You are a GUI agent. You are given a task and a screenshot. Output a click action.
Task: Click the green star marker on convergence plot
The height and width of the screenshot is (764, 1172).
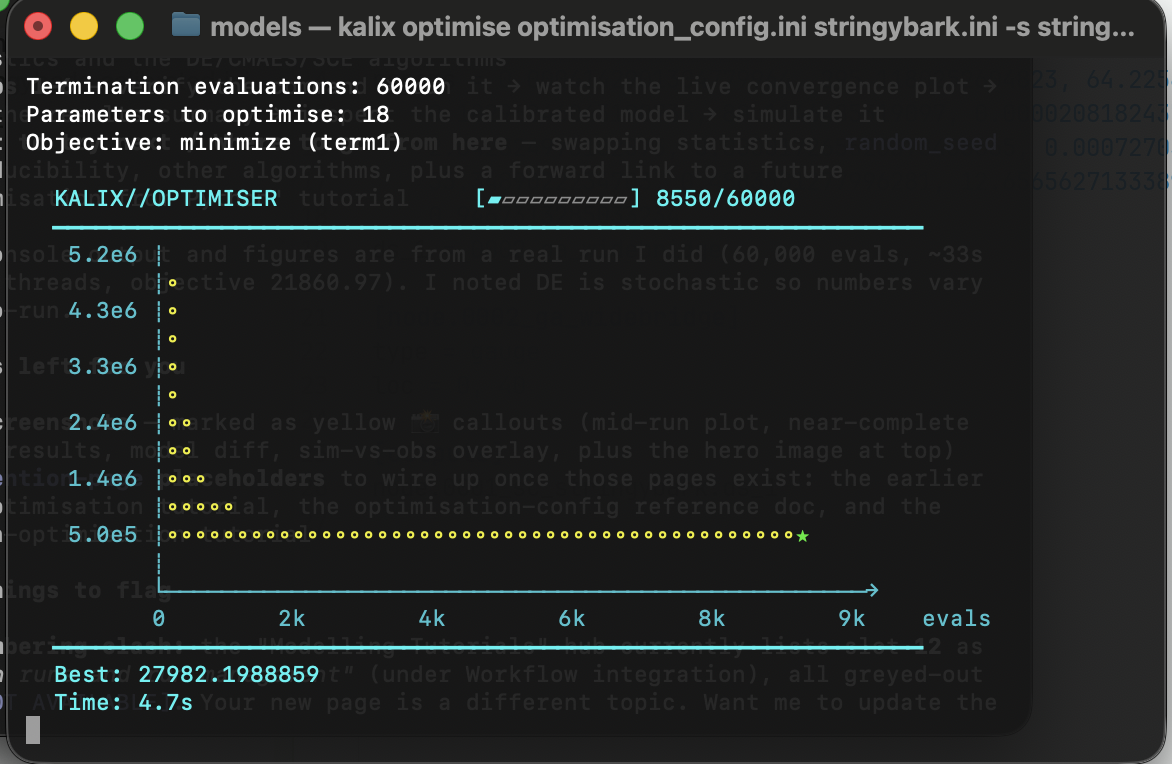coord(803,536)
